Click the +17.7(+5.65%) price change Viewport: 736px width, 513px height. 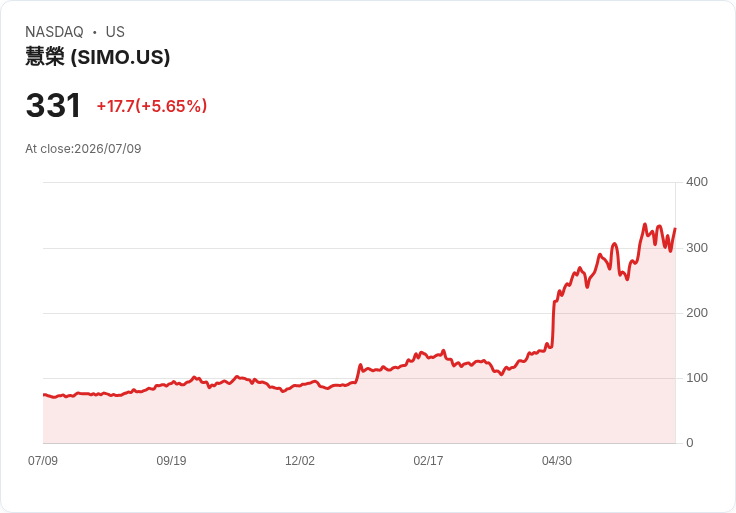point(152,106)
